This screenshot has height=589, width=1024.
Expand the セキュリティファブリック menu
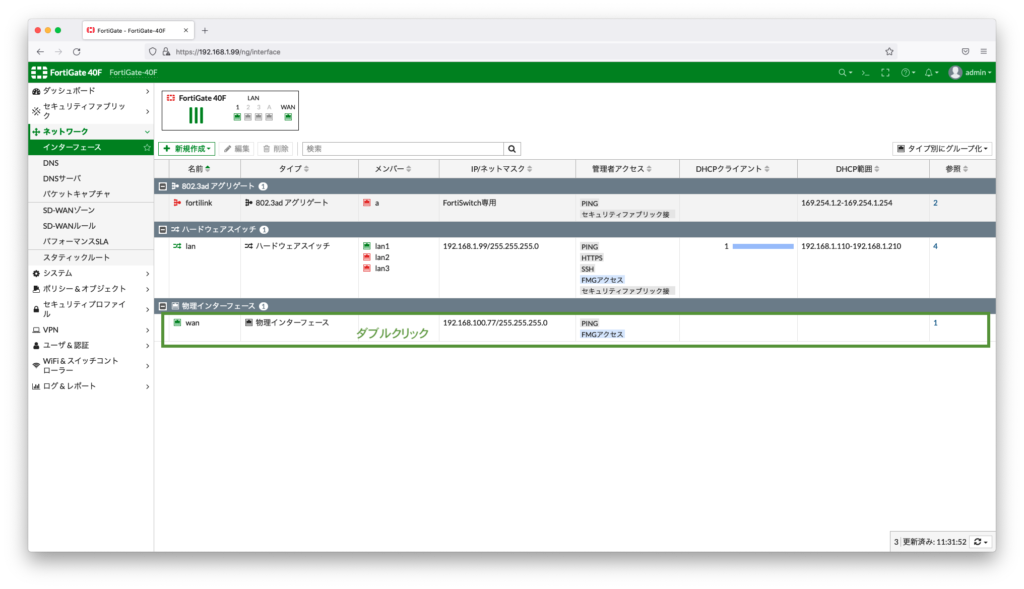coord(90,110)
